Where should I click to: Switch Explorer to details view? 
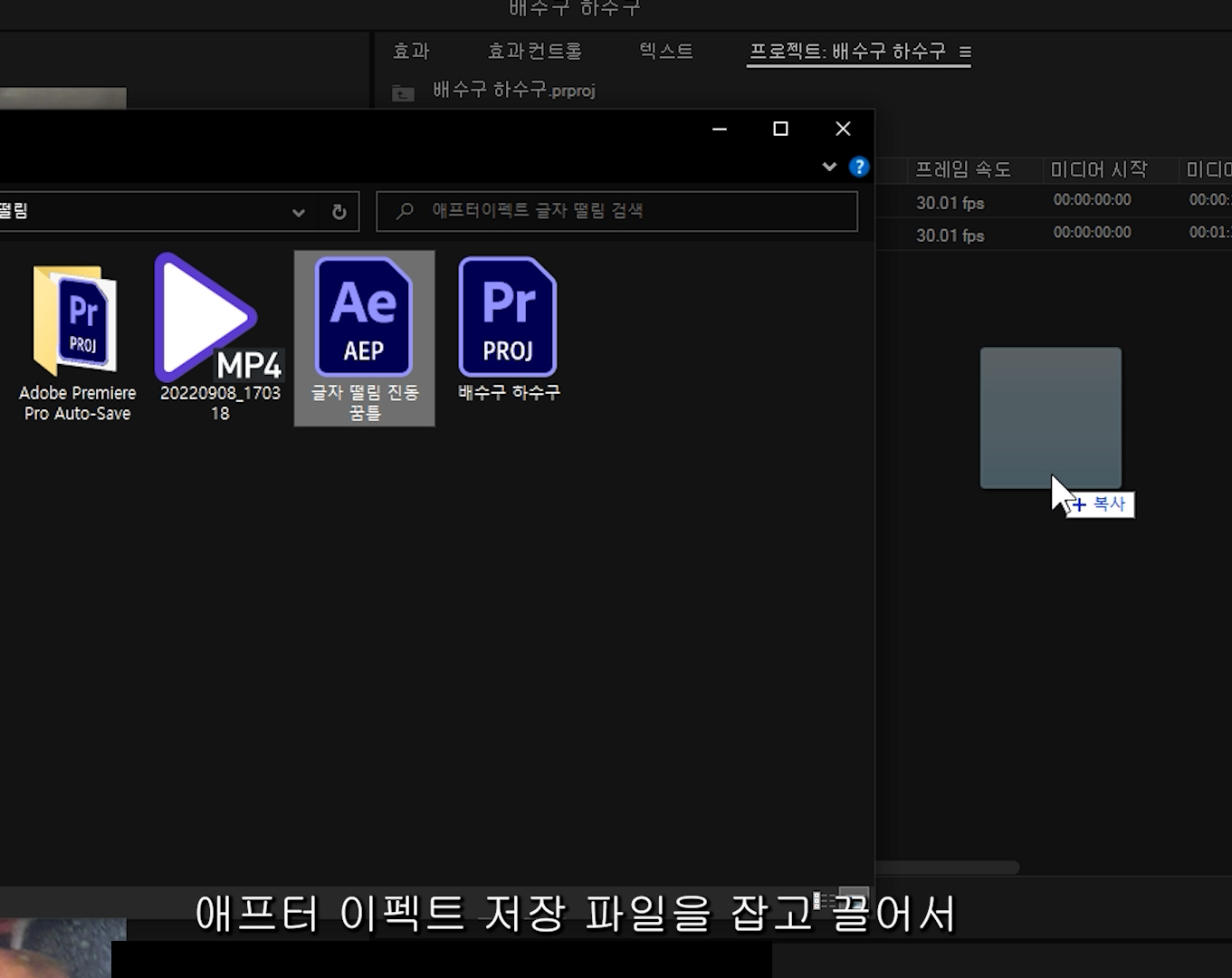pyautogui.click(x=825, y=899)
